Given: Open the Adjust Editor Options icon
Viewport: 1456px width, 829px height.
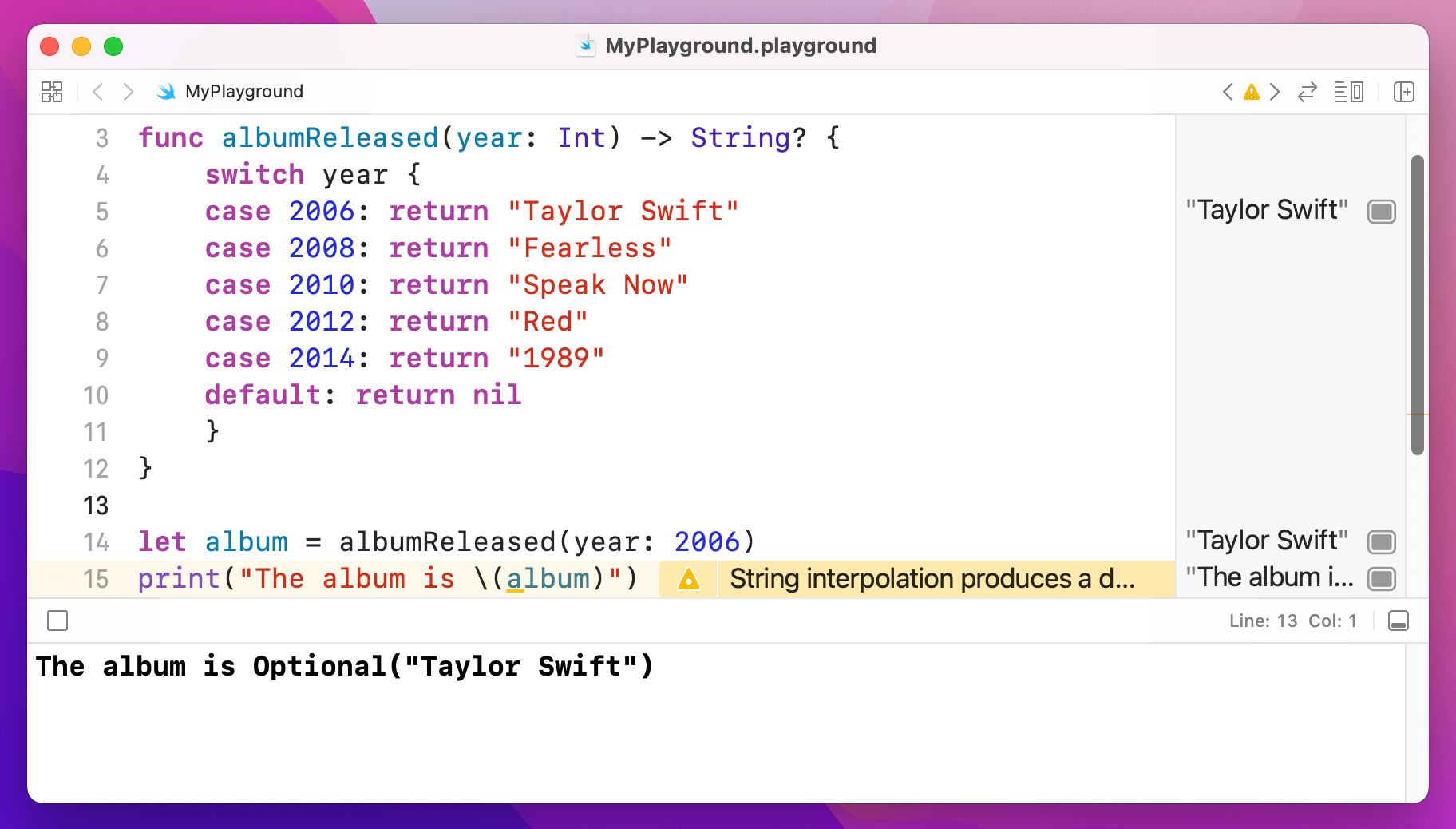Looking at the screenshot, I should 1349,92.
